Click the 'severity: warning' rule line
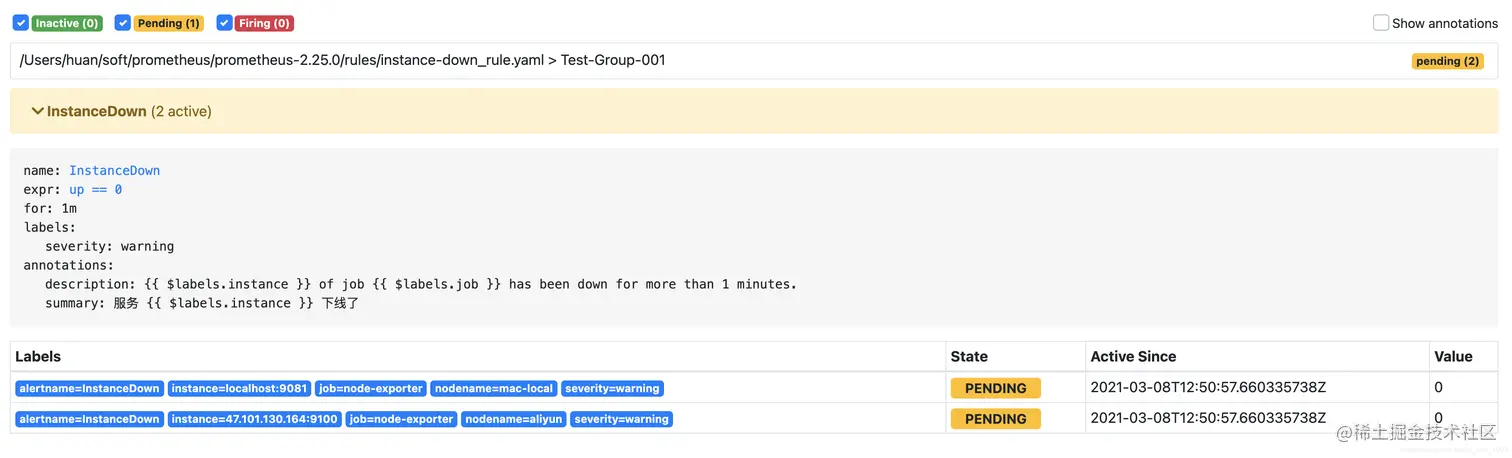The image size is (1512, 458). (110, 246)
